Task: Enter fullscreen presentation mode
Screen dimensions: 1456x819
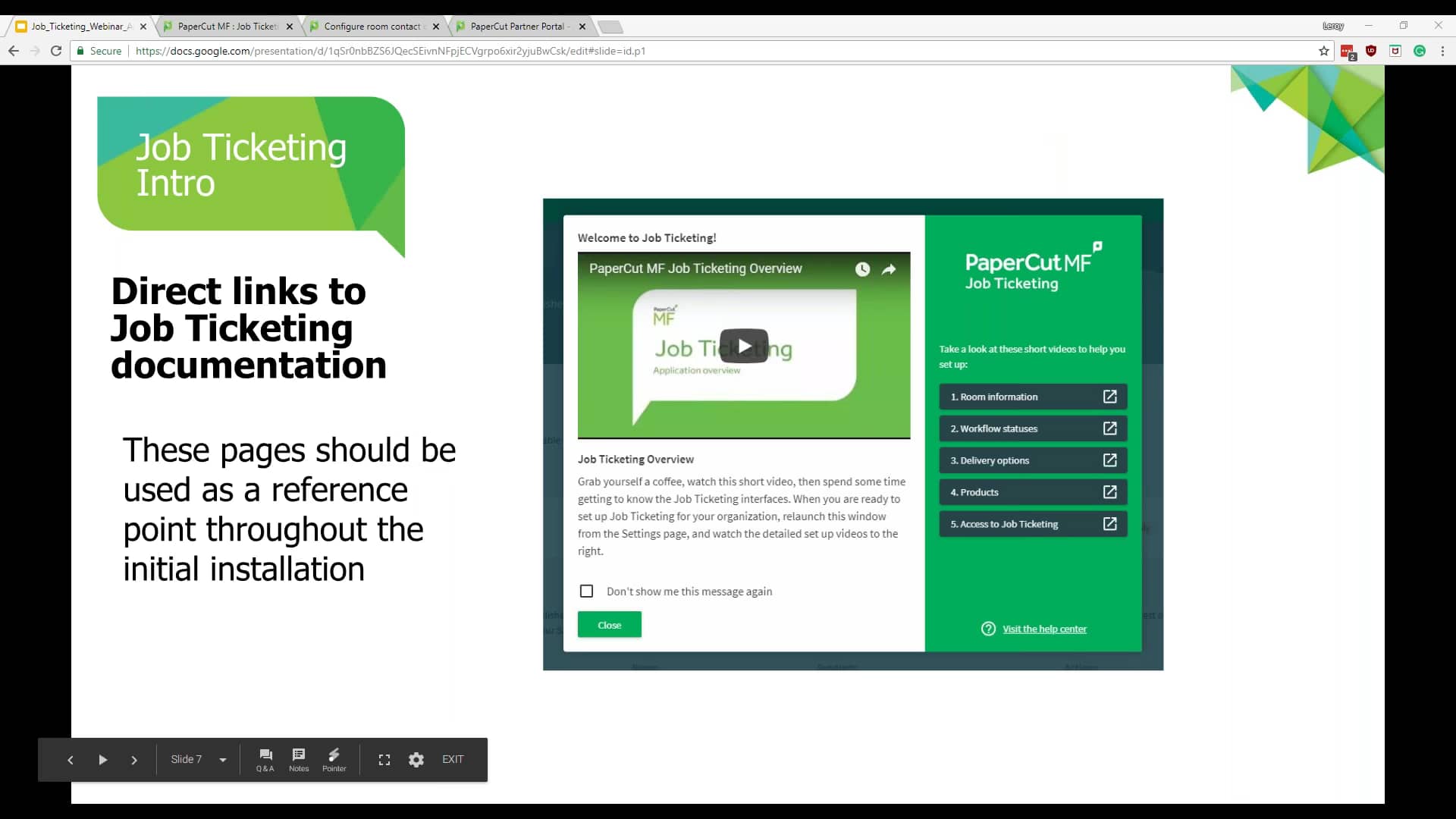Action: [x=384, y=759]
